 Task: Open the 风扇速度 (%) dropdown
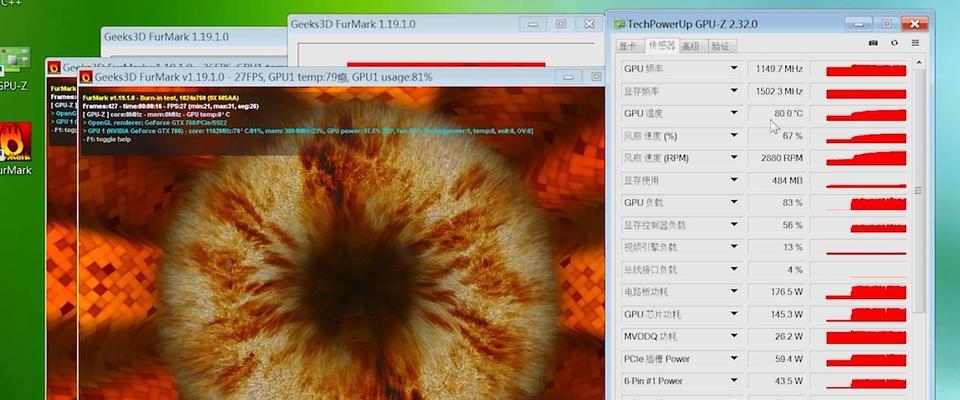pyautogui.click(x=734, y=135)
